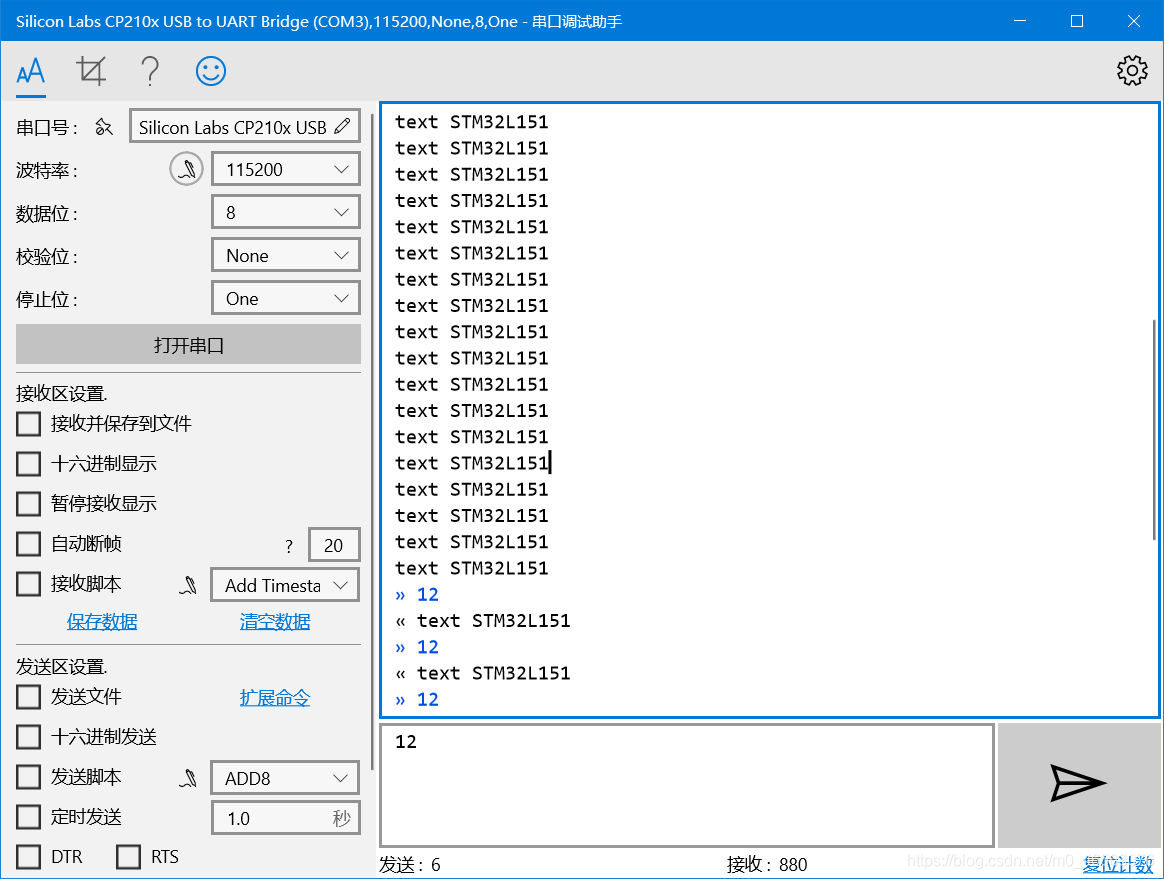
Task: Click 波特率 label
Action: click(47, 171)
